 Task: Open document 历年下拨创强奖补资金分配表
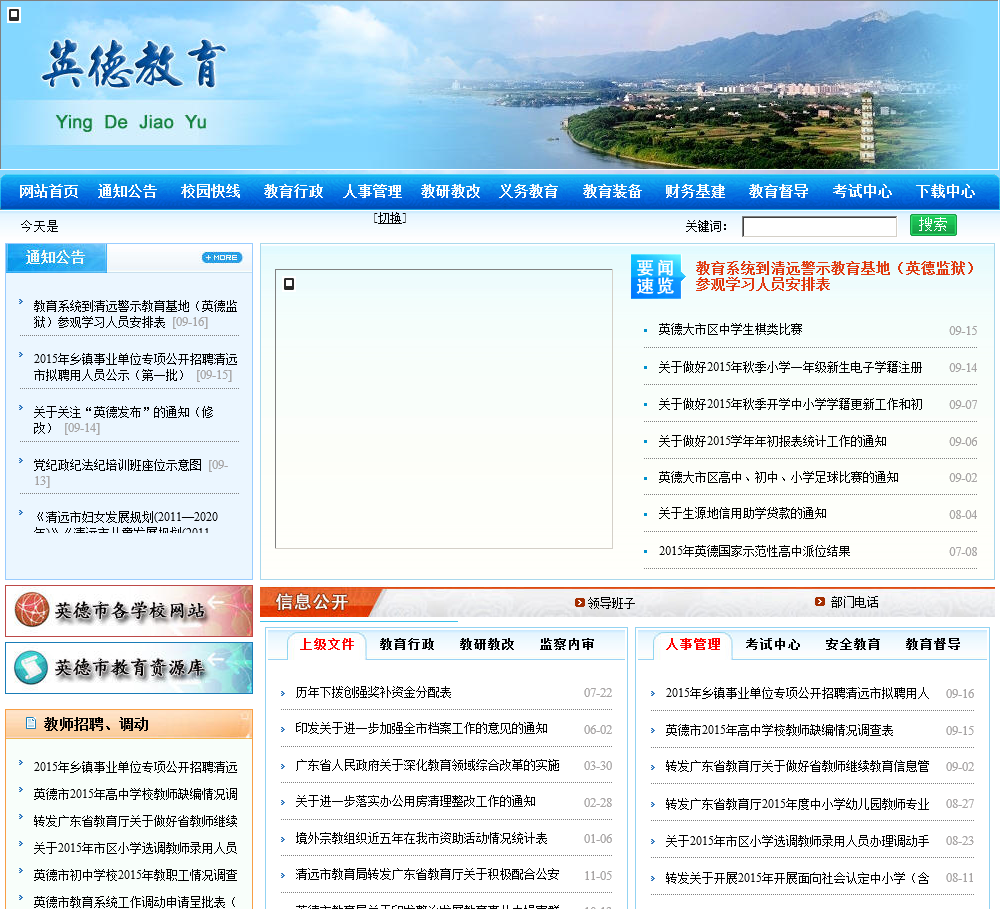tap(373, 692)
